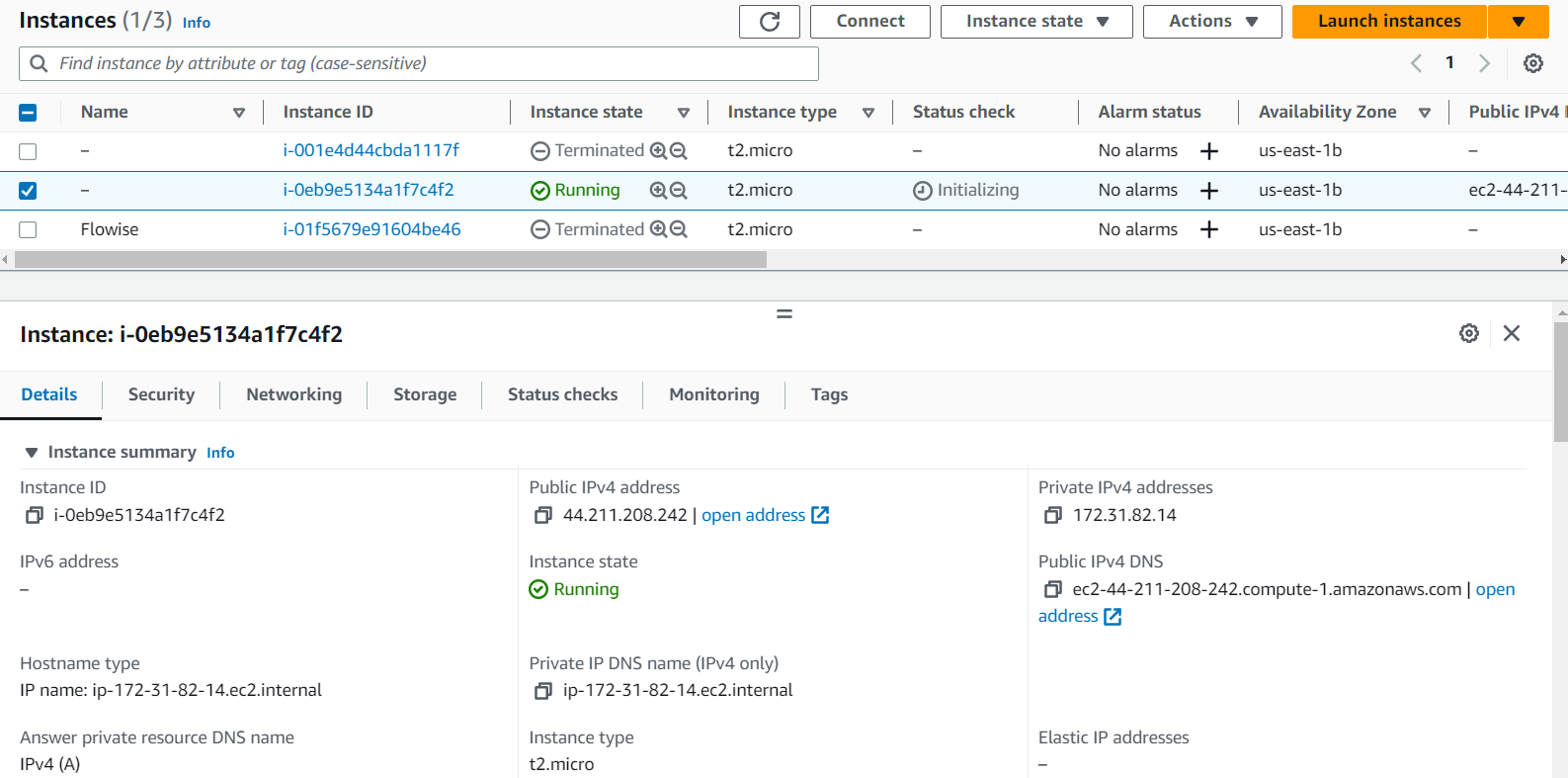Switch to the Security tab

click(161, 394)
